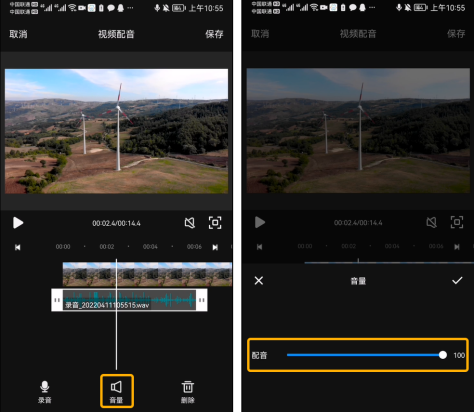475x413 pixels.
Task: Select the 录音_20220411105515.wav audio clip
Action: pos(129,300)
